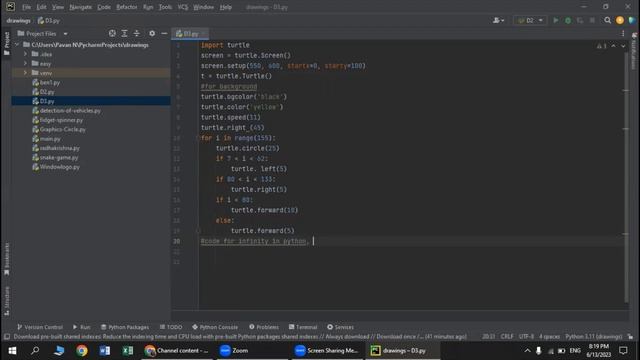Open the Run tool window

[81, 327]
